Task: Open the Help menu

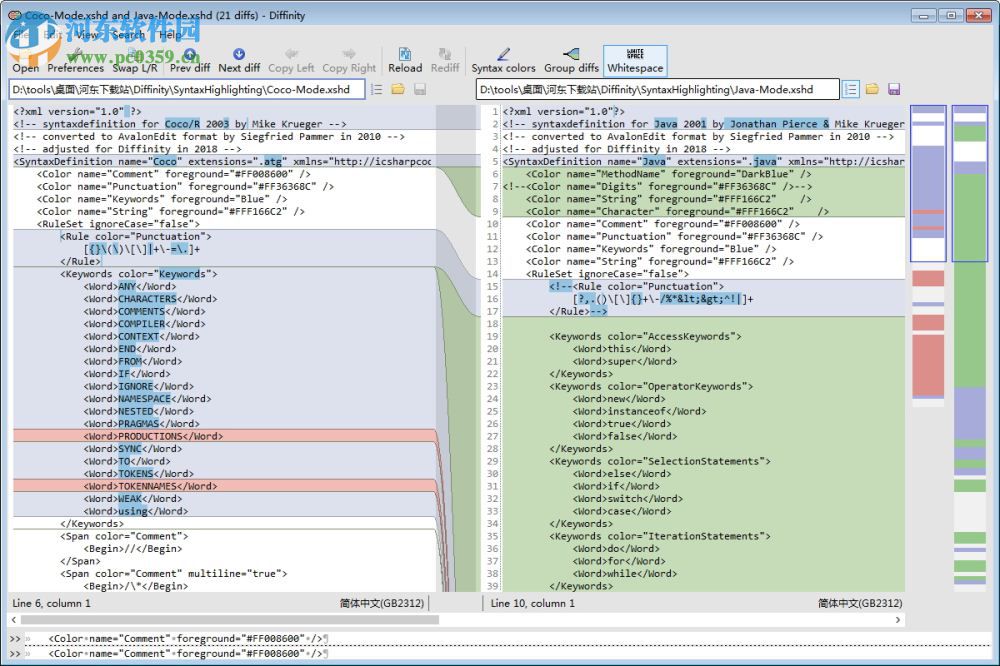Action: [171, 34]
